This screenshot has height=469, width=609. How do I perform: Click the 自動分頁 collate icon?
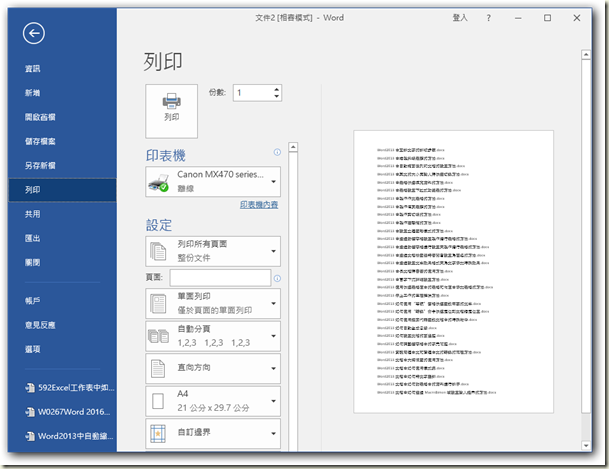158,336
